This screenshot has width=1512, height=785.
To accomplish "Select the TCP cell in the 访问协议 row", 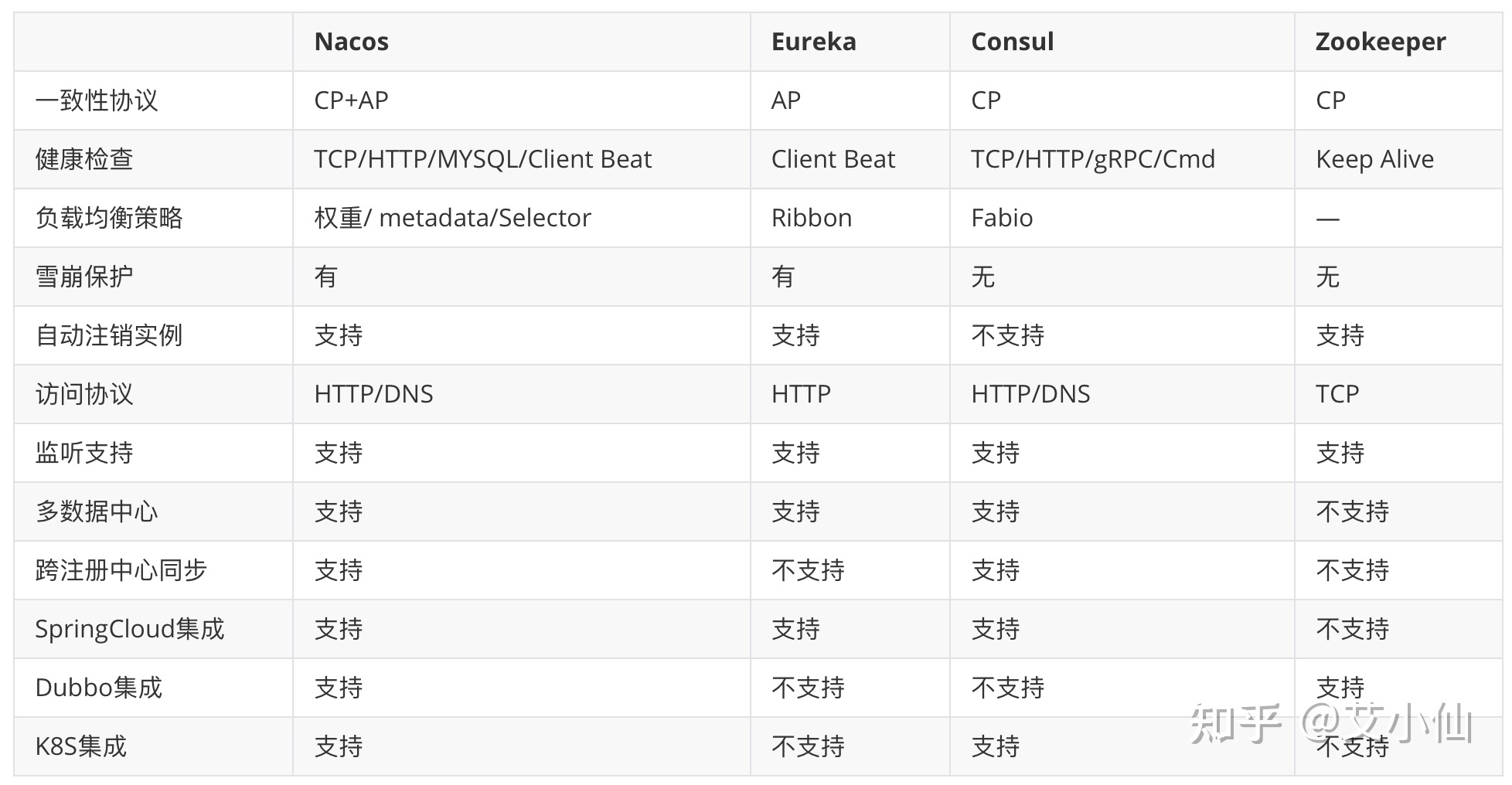I will [1337, 394].
